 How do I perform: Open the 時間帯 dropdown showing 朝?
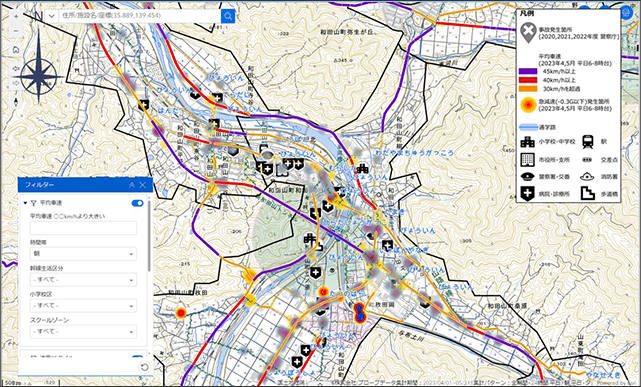(83, 254)
